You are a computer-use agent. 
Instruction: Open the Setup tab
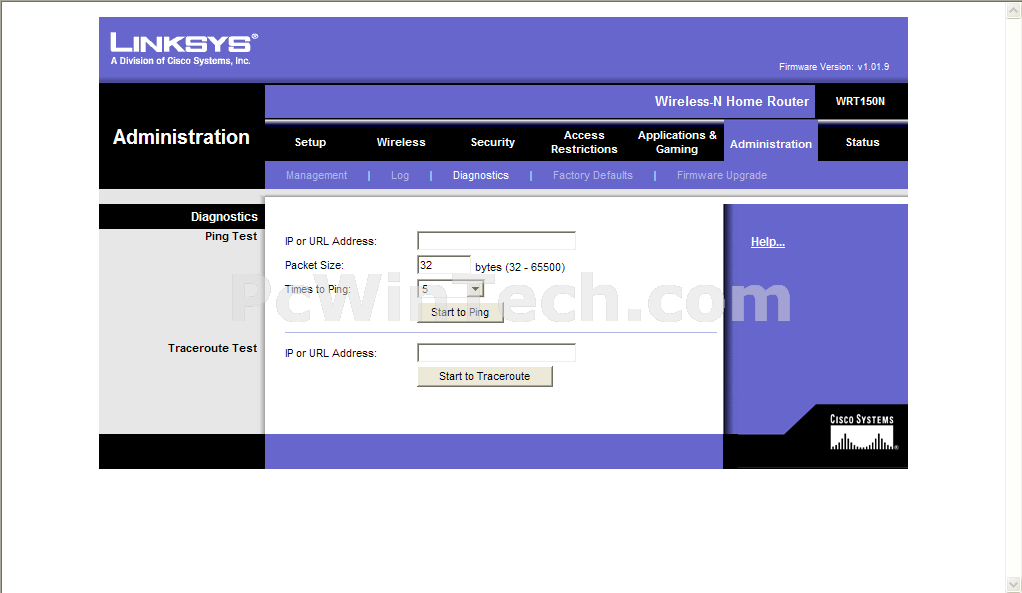pos(310,142)
